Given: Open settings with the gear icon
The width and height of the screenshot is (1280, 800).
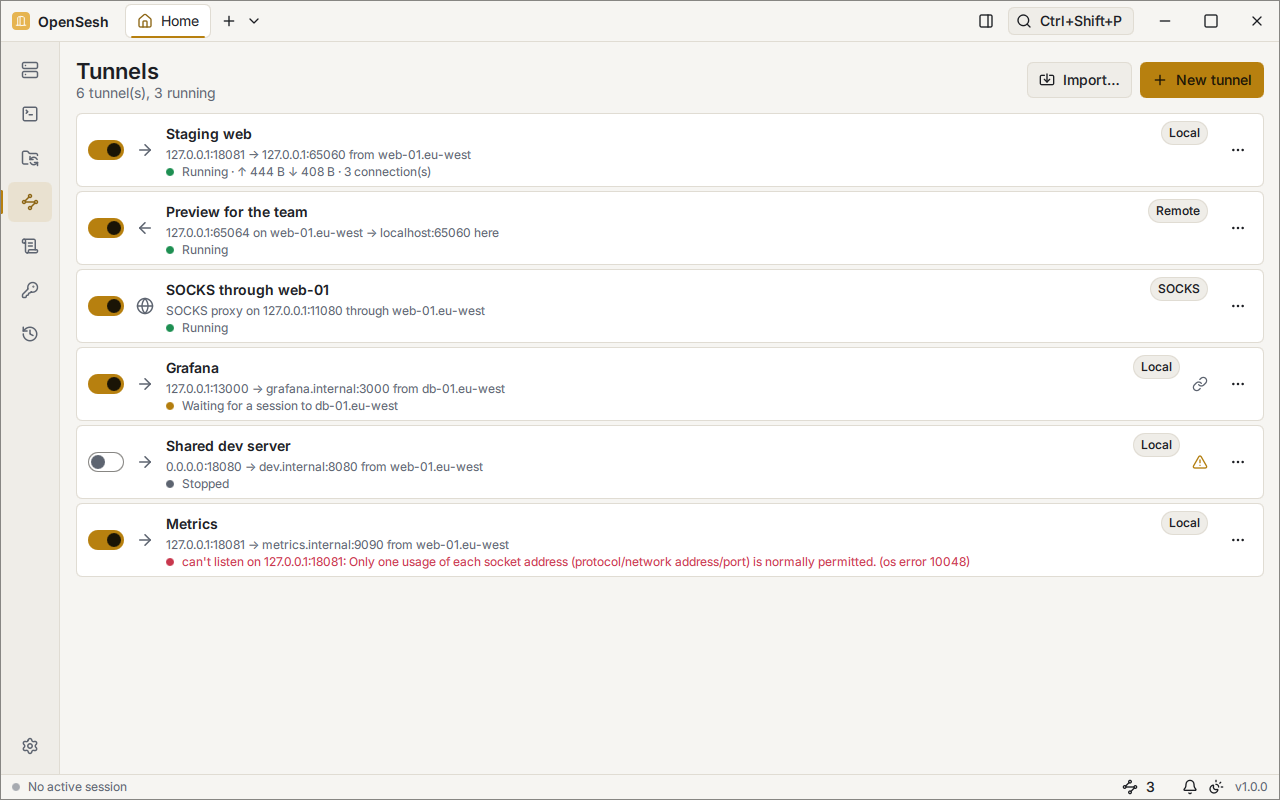Looking at the screenshot, I should click(30, 746).
